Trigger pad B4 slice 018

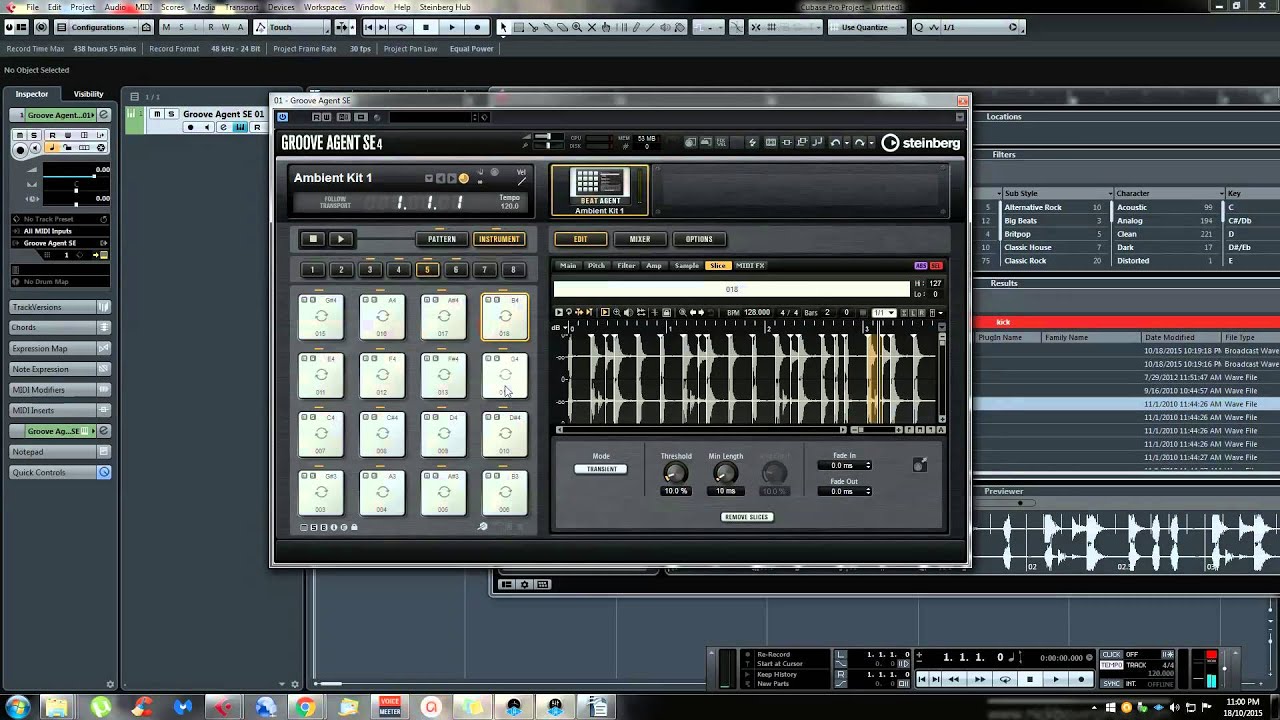click(x=505, y=317)
